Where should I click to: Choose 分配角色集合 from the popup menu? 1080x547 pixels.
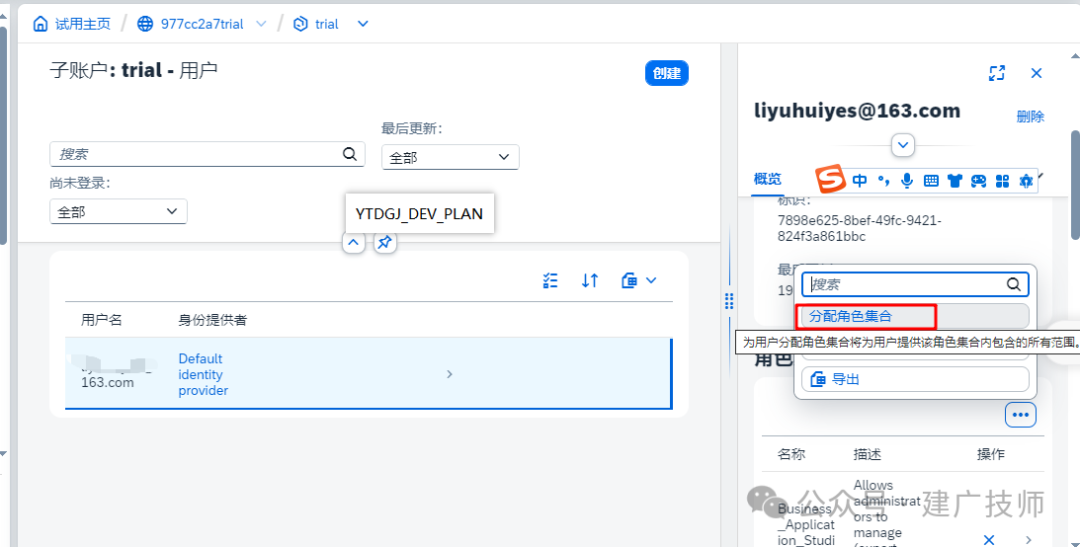[915, 316]
